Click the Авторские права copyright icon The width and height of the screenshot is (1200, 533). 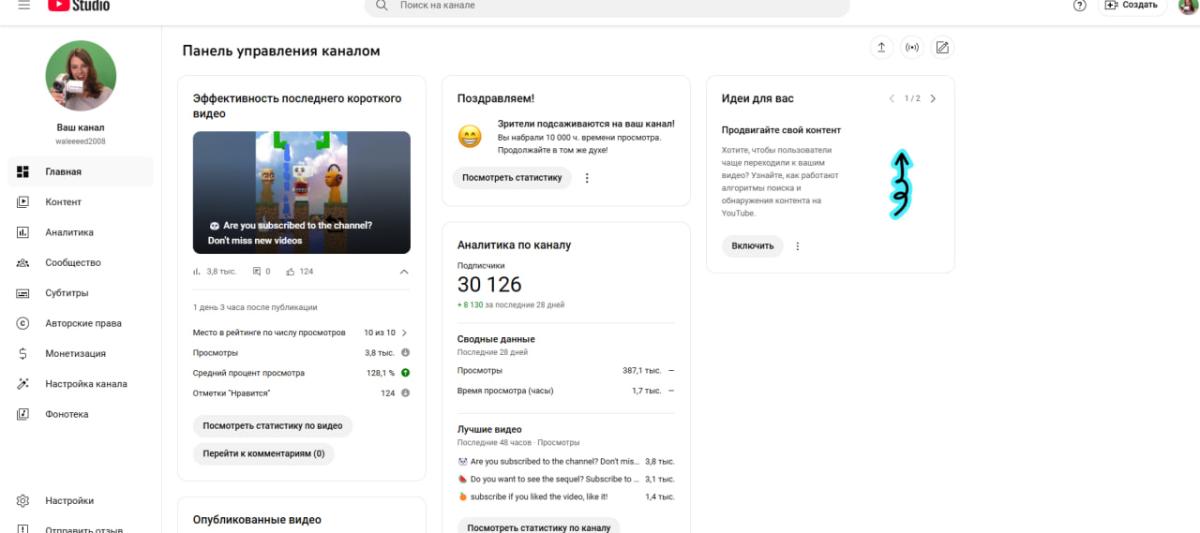[23, 323]
